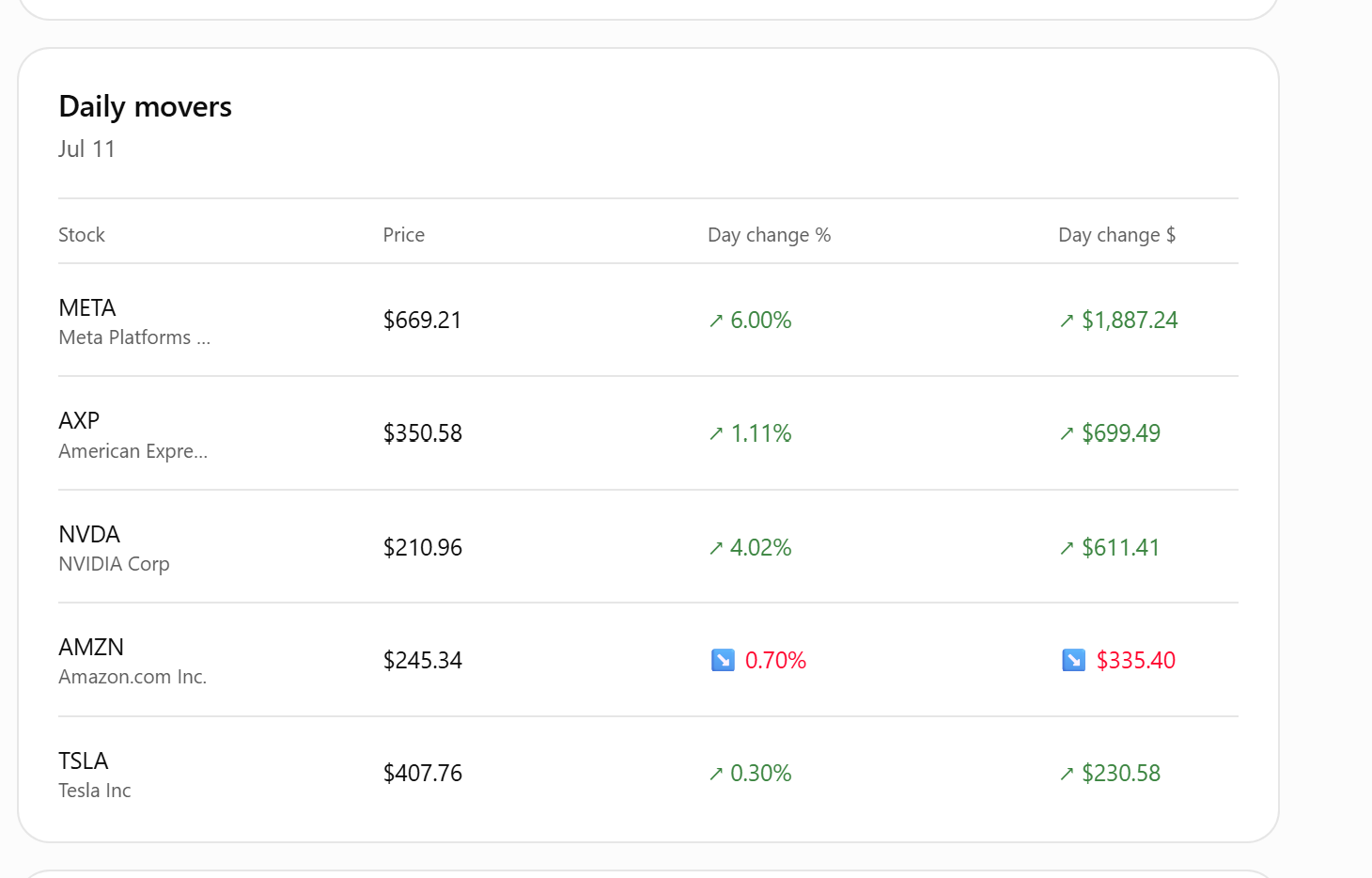
Task: Open the AMZN ticker symbol
Action: pos(91,647)
